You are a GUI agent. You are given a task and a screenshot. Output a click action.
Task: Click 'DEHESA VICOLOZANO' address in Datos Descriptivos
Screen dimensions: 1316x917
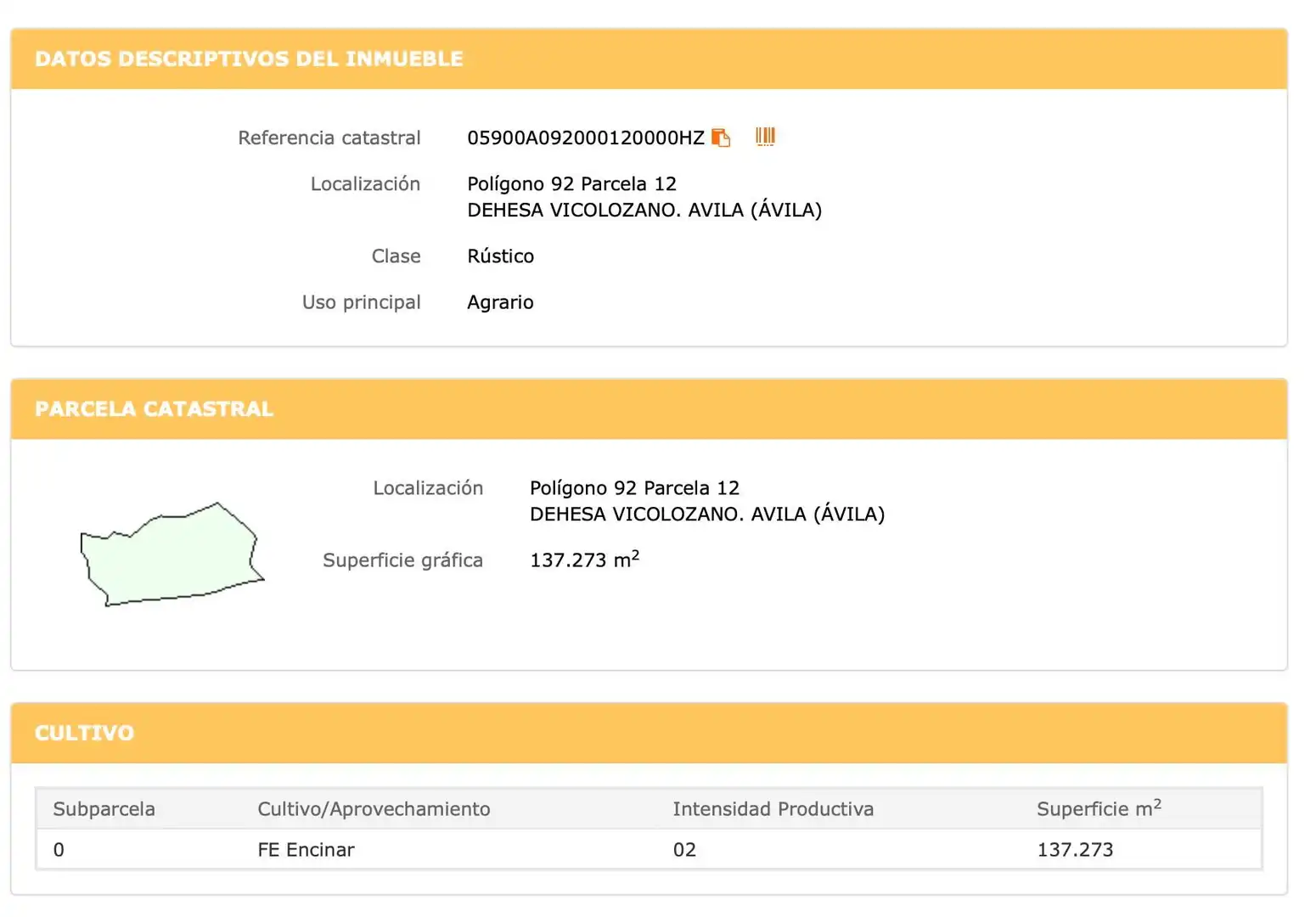pos(644,210)
